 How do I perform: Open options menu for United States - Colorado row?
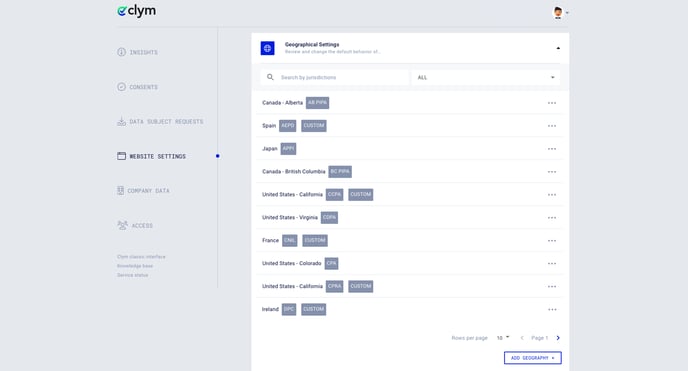(552, 264)
